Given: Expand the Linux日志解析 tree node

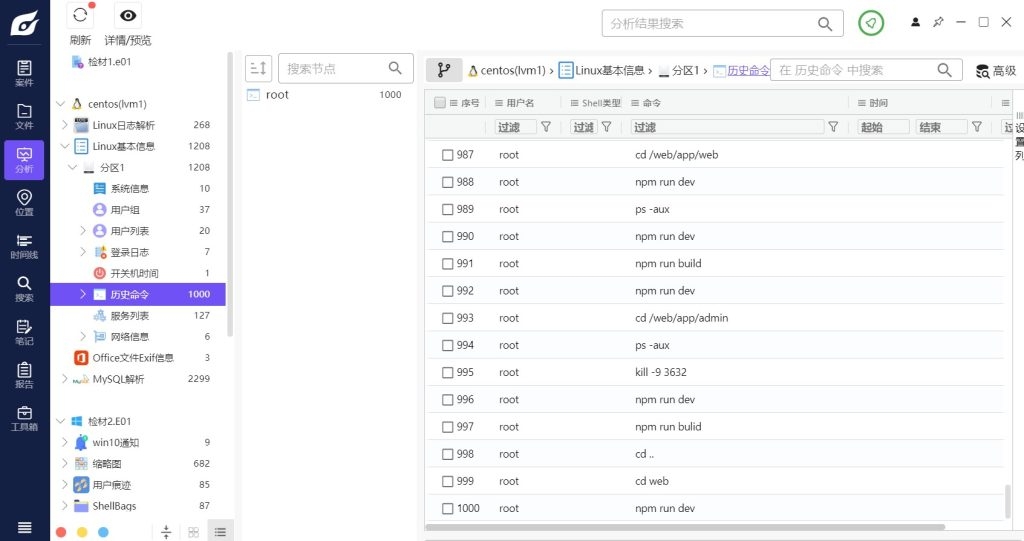Looking at the screenshot, I should click(x=65, y=125).
